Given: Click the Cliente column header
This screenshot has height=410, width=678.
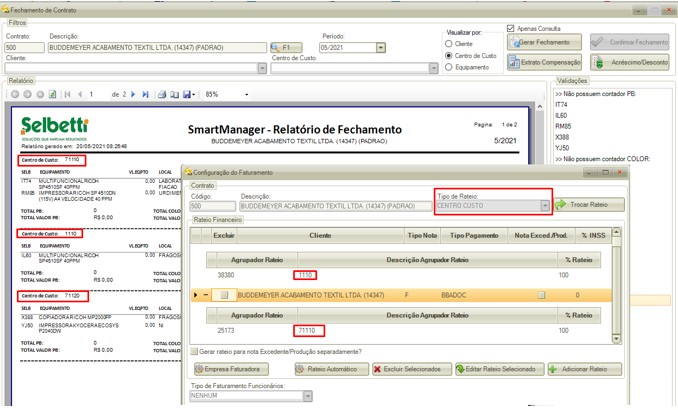Looking at the screenshot, I should click(320, 235).
